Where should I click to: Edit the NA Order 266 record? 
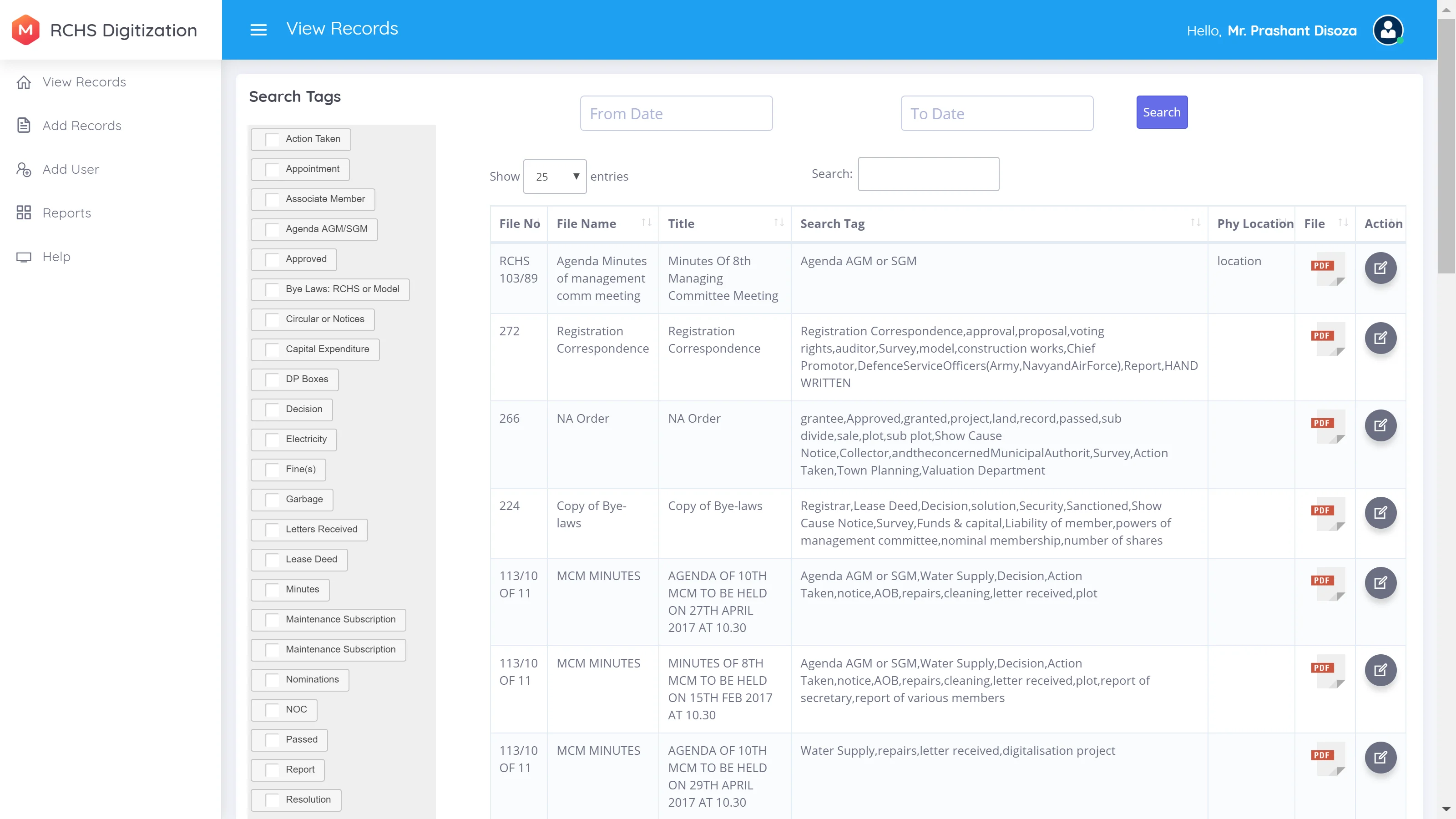pyautogui.click(x=1380, y=425)
